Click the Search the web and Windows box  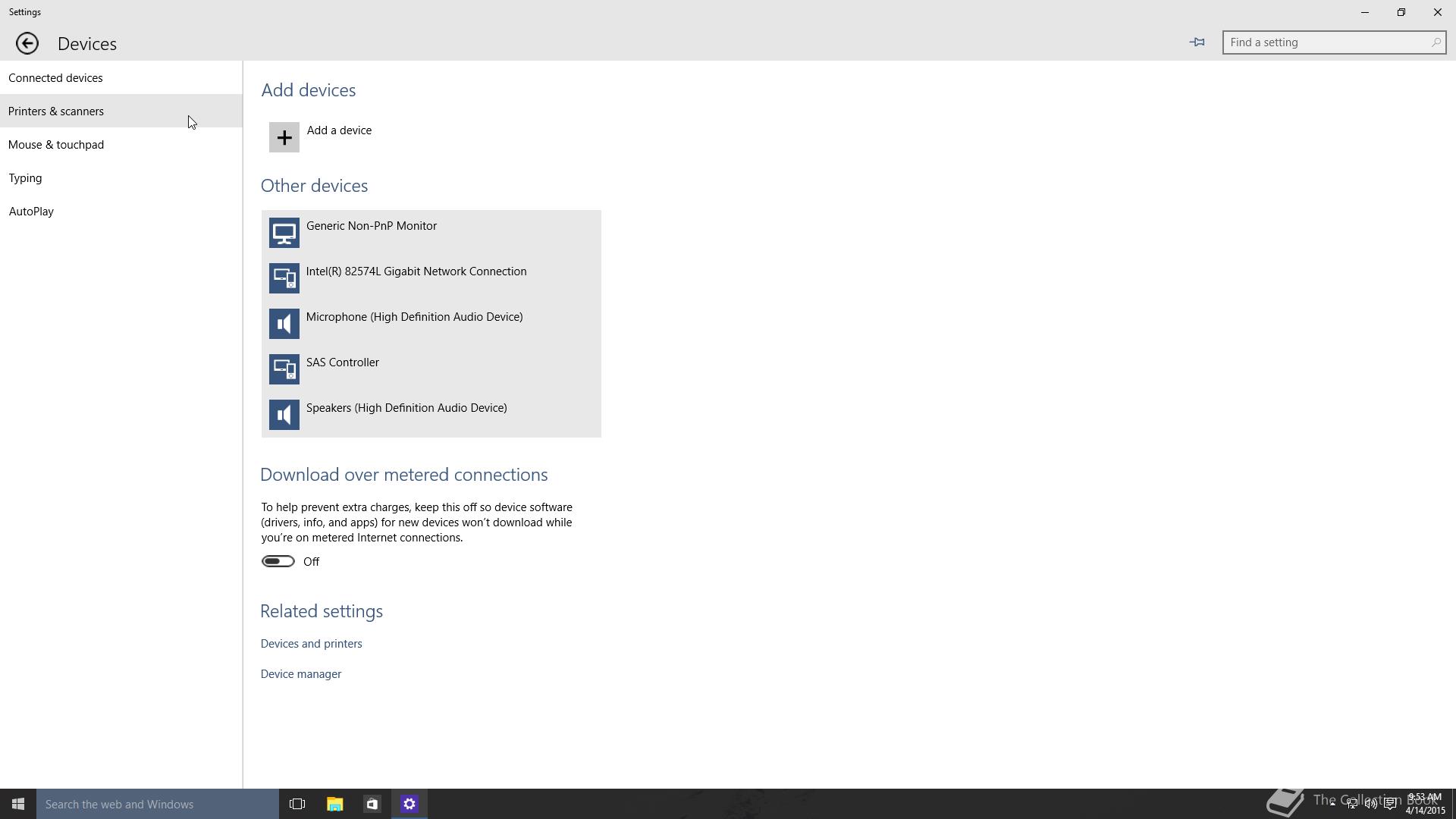pos(158,804)
